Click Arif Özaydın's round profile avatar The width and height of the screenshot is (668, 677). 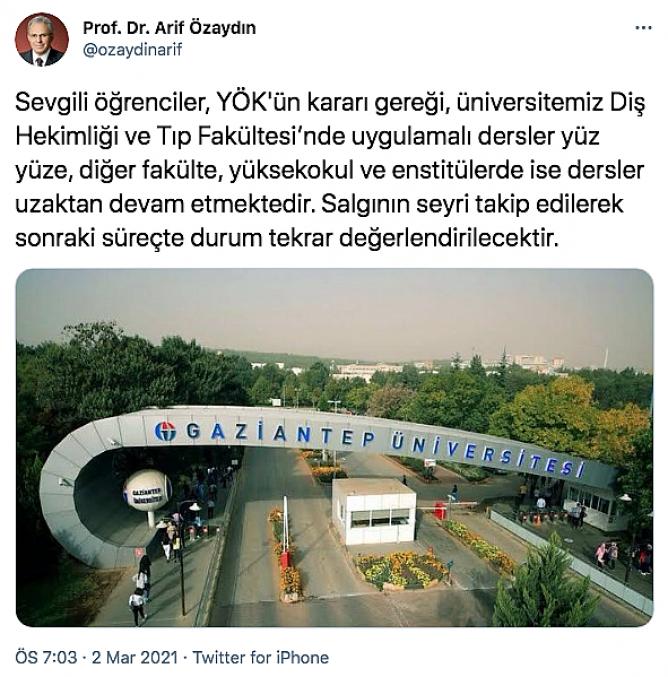tap(42, 39)
